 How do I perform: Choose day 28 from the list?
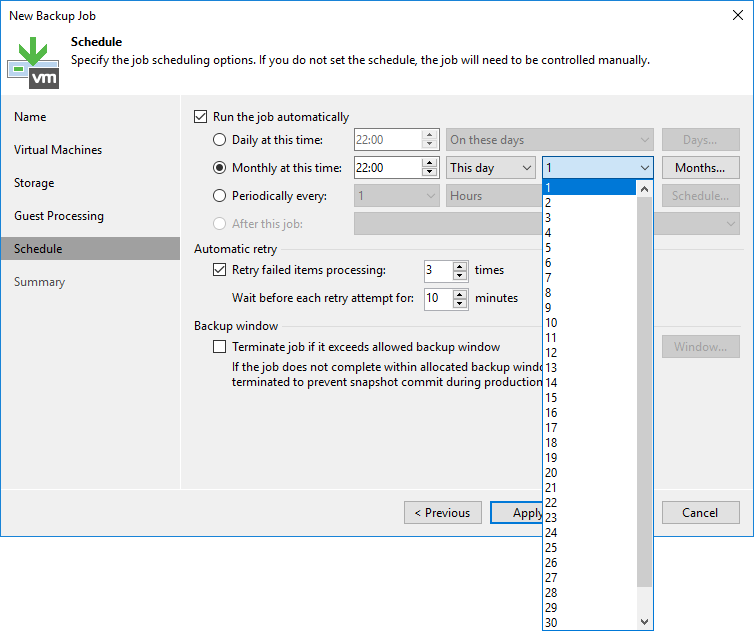pos(551,593)
